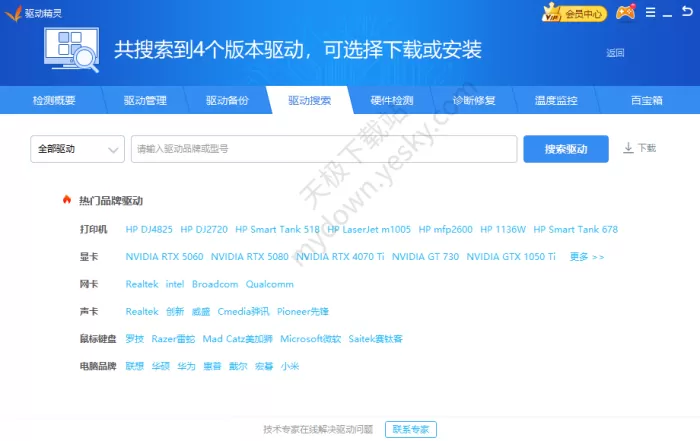Image resolution: width=700 pixels, height=441 pixels.
Task: Click Realtek in the 网卡 row
Action: pyautogui.click(x=142, y=284)
